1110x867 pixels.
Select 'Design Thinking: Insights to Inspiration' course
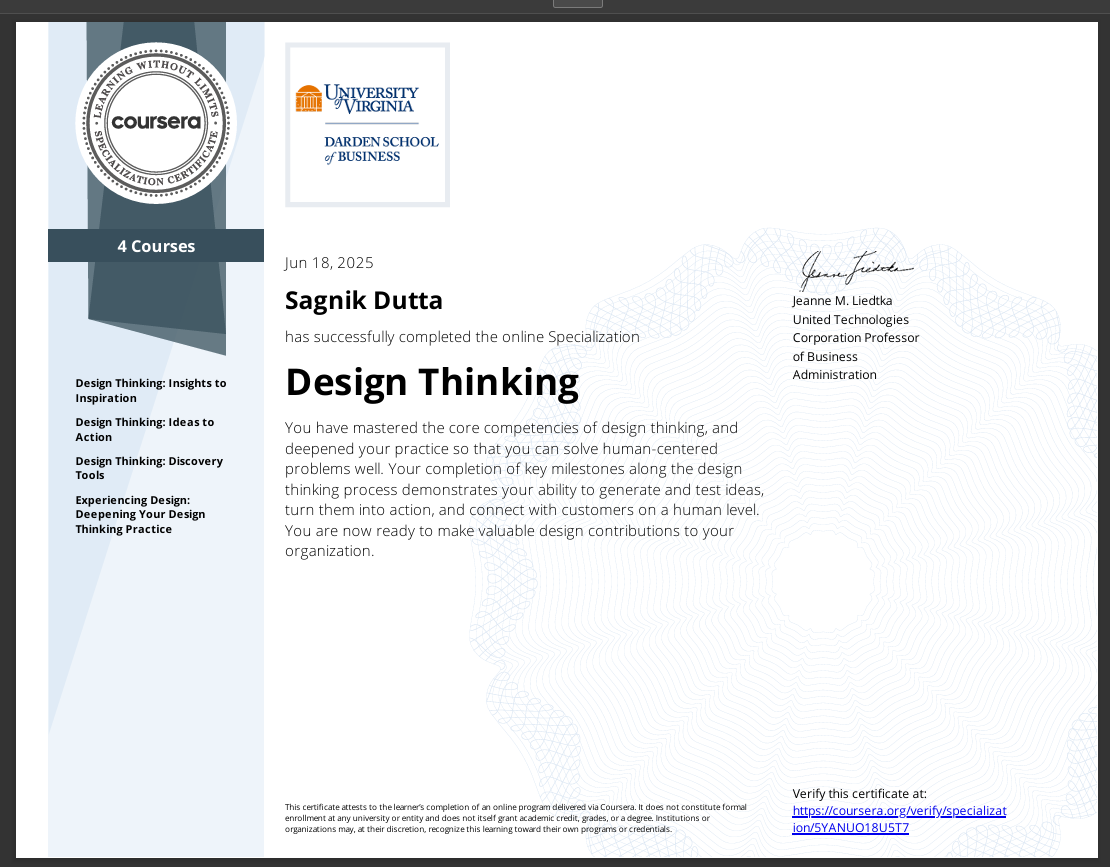click(x=150, y=390)
